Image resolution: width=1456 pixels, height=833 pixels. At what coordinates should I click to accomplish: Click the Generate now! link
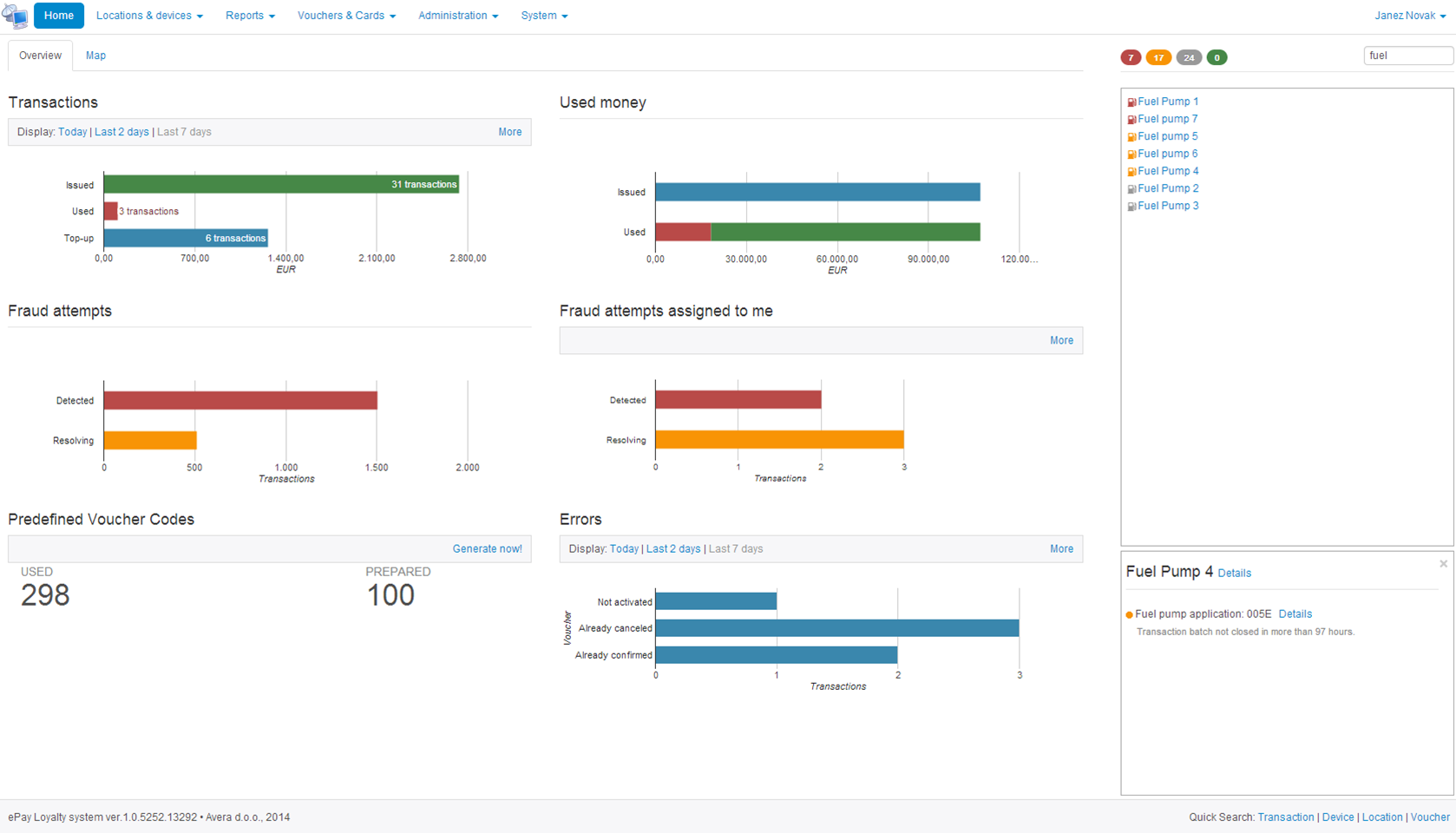487,549
